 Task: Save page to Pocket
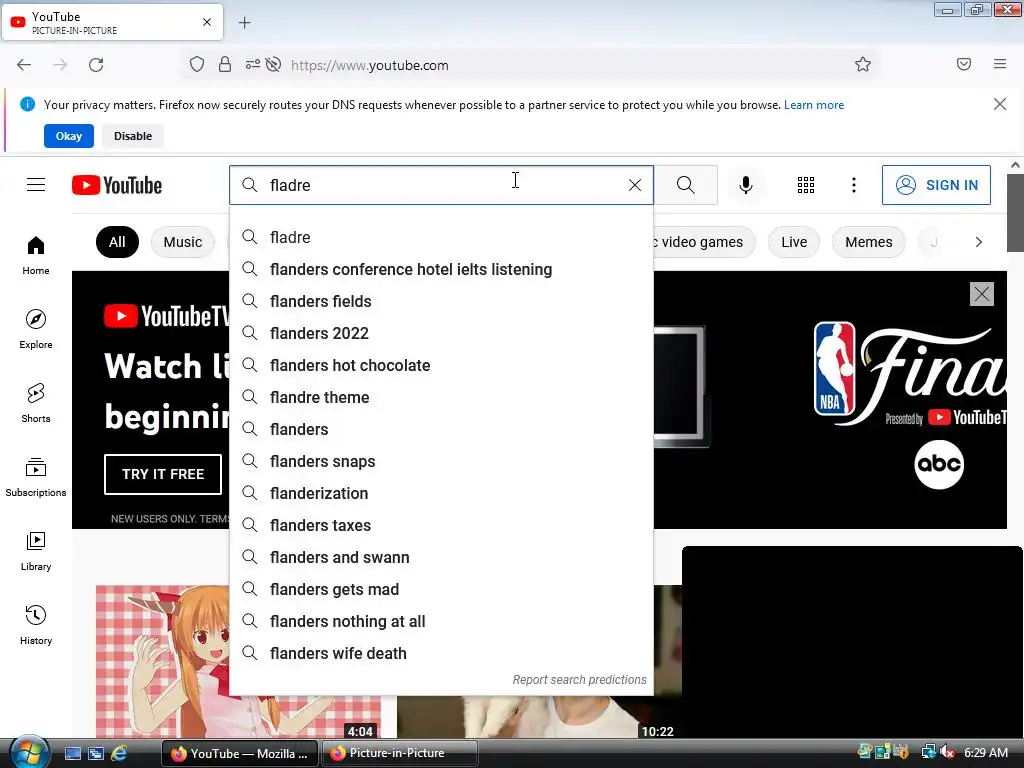964,64
